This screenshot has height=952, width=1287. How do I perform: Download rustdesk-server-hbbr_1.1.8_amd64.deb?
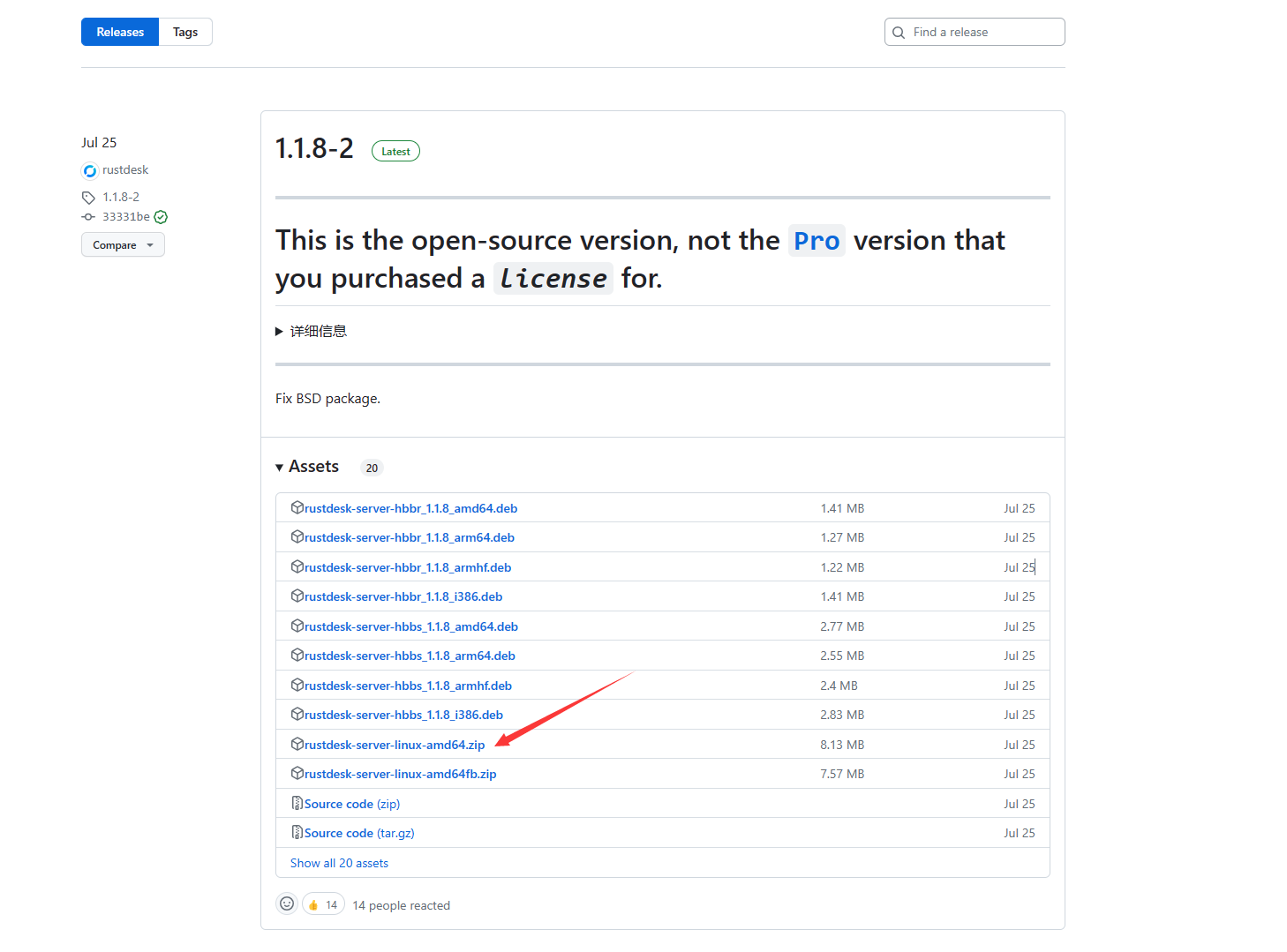[411, 508]
